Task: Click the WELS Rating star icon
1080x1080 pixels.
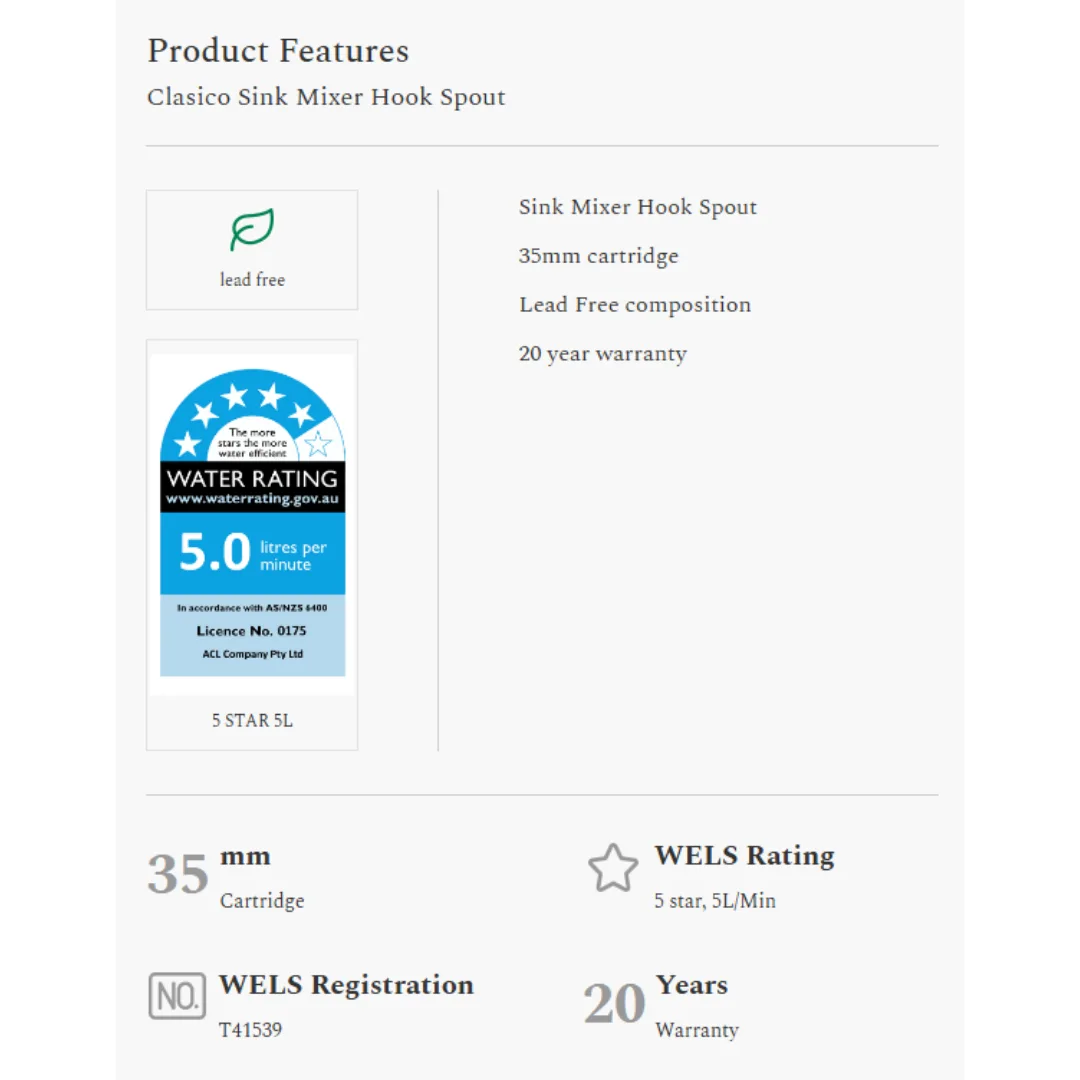Action: [612, 868]
